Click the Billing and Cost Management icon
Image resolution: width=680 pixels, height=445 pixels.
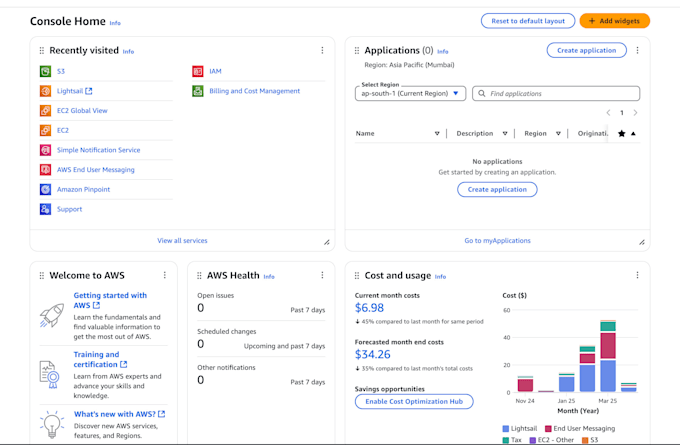coord(198,91)
